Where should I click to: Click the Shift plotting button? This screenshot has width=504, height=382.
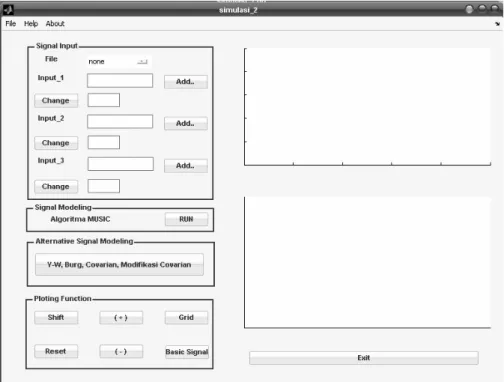[x=56, y=317]
